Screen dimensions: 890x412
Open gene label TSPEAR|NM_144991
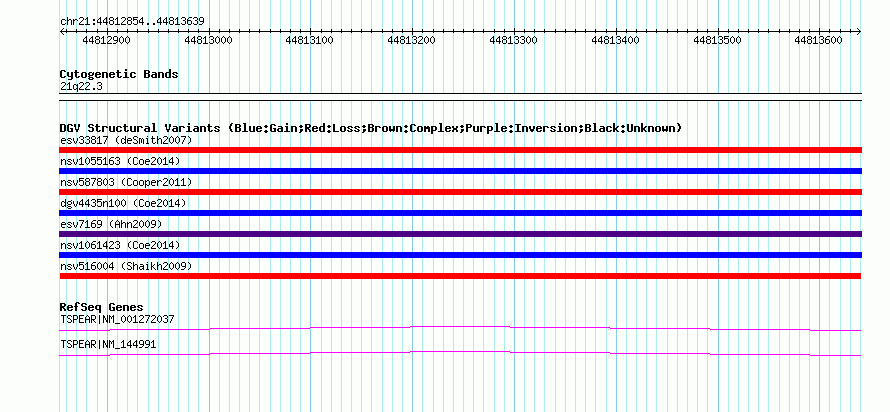click(x=108, y=344)
